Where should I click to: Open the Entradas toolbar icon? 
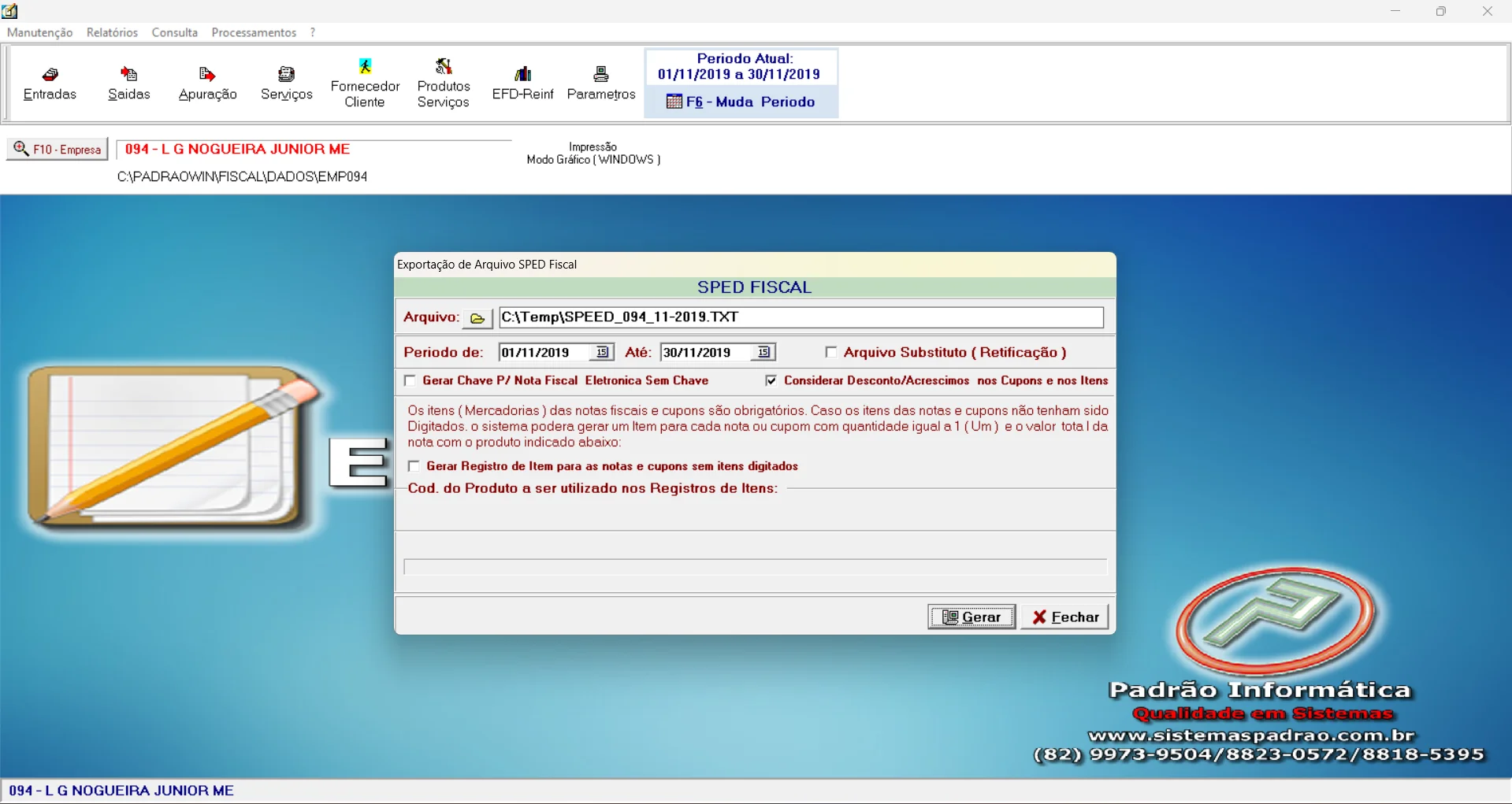click(x=50, y=83)
